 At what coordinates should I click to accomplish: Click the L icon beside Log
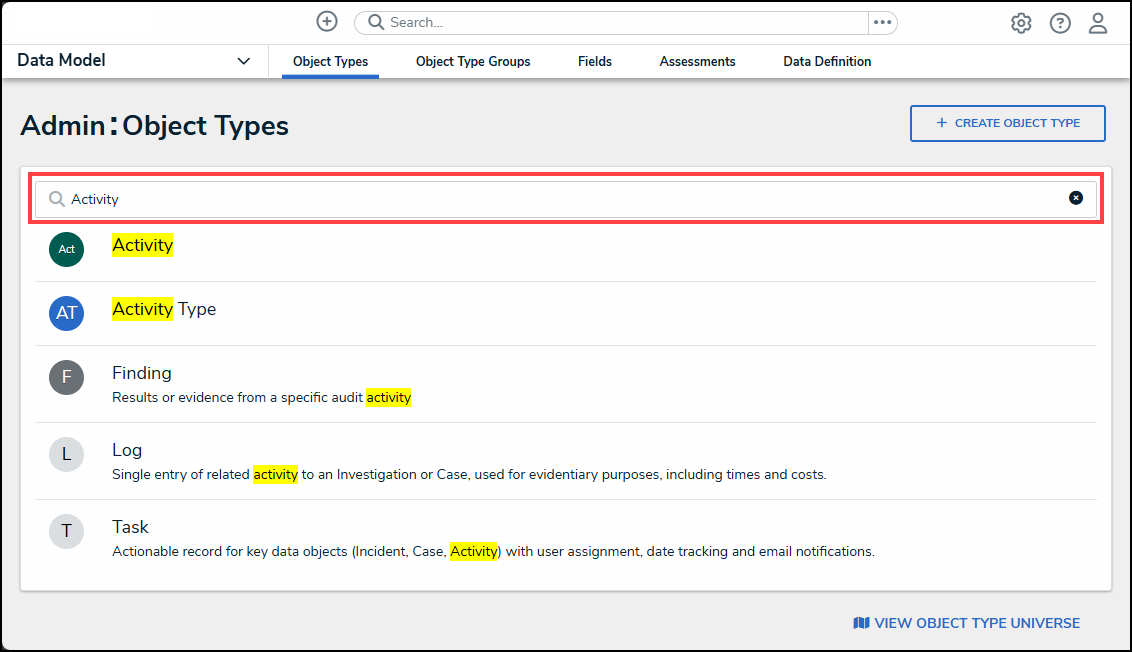coord(66,454)
